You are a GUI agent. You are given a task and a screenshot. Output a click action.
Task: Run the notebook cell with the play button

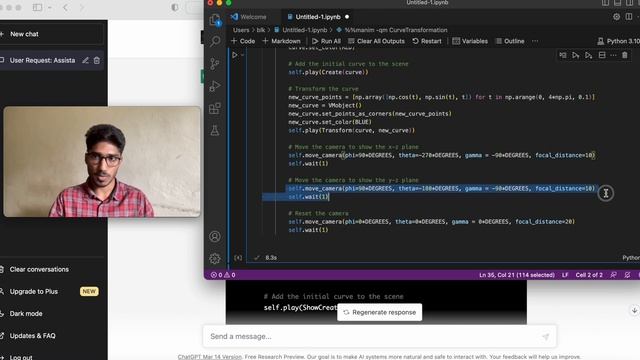235,55
